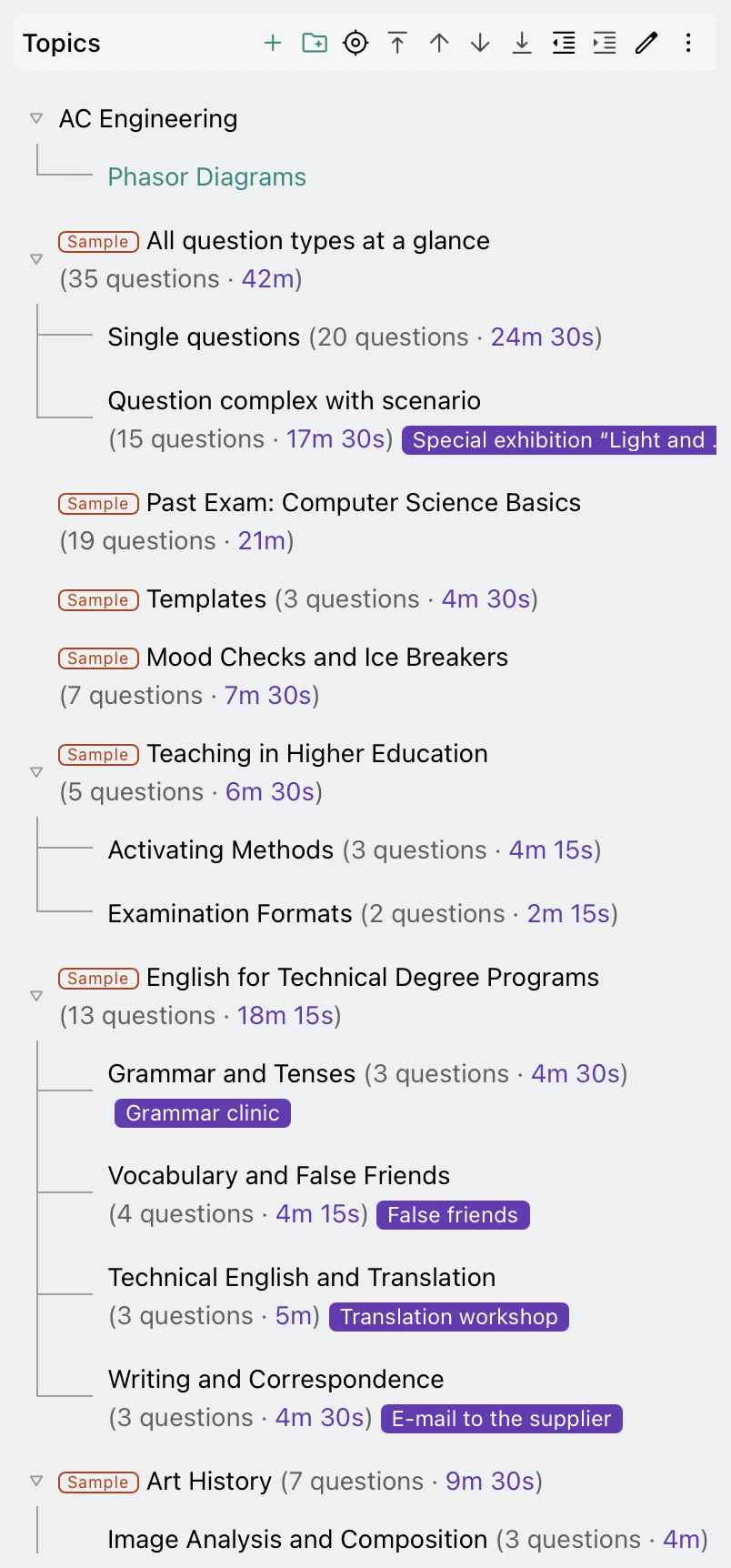Click the Translation workshop tag
Image resolution: width=731 pixels, height=1568 pixels.
pos(449,1317)
